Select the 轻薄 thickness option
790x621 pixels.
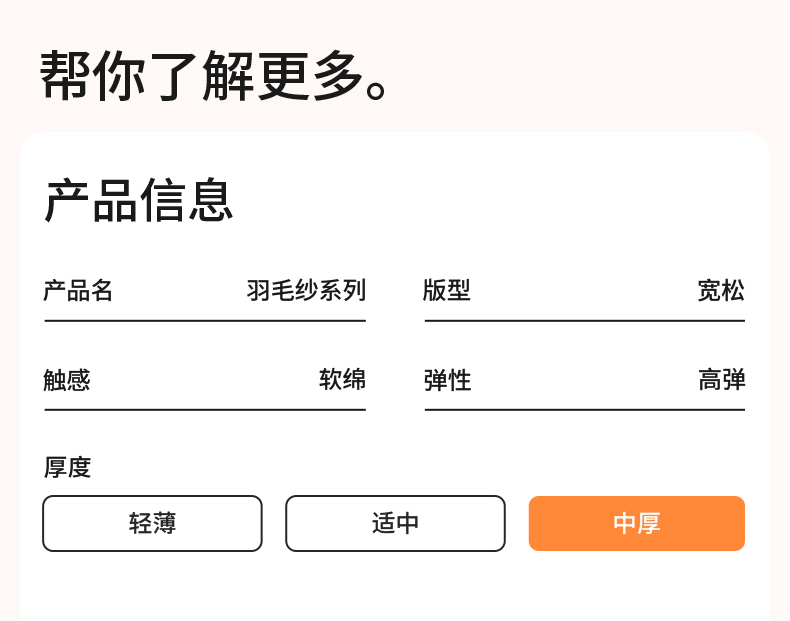tap(152, 523)
